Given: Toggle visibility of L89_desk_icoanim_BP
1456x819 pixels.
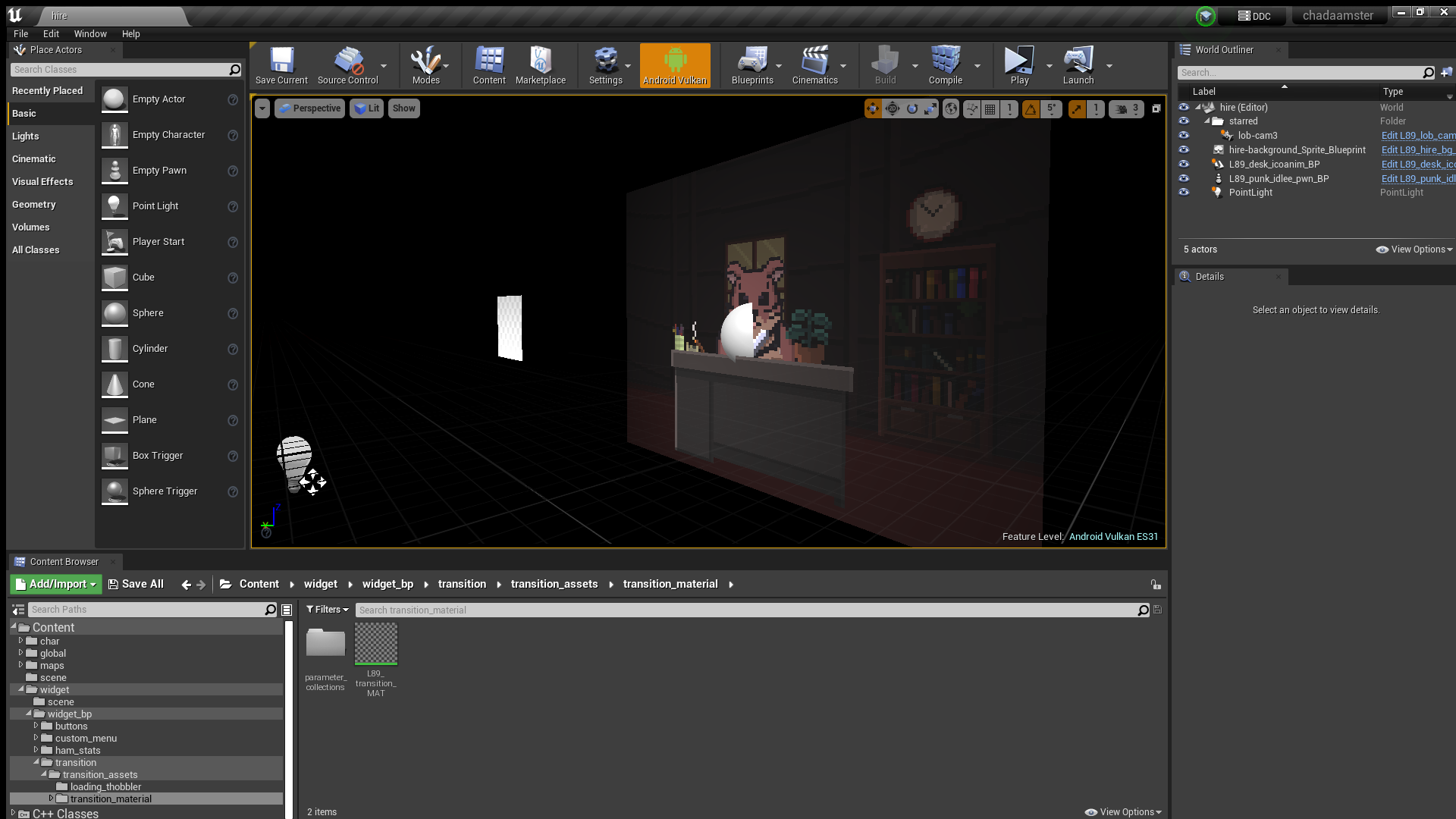Looking at the screenshot, I should coord(1184,164).
